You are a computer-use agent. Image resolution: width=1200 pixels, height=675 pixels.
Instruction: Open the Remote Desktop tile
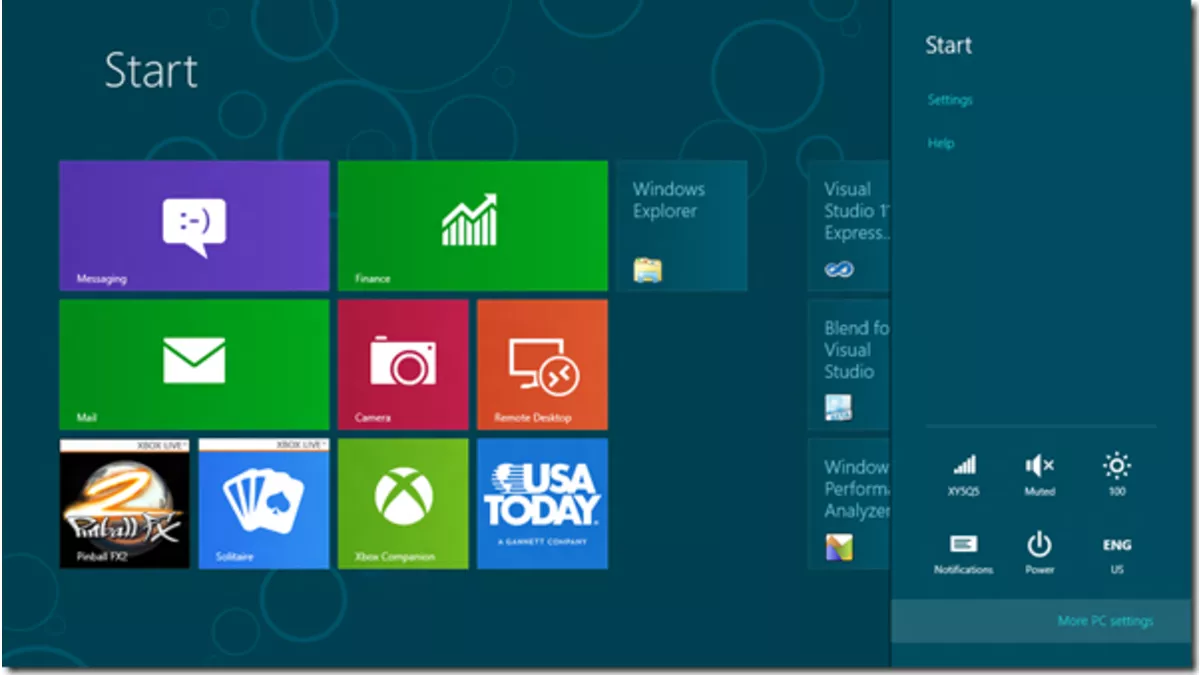pos(542,364)
